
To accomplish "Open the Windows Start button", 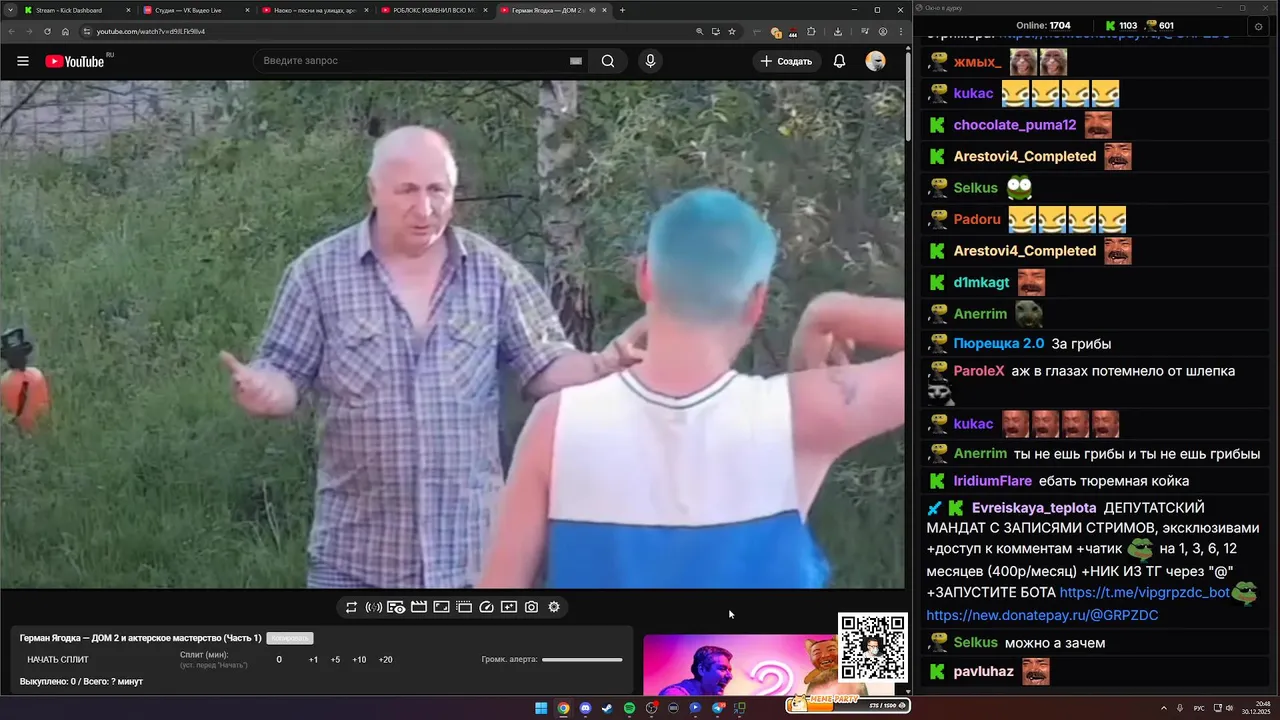I will [541, 708].
